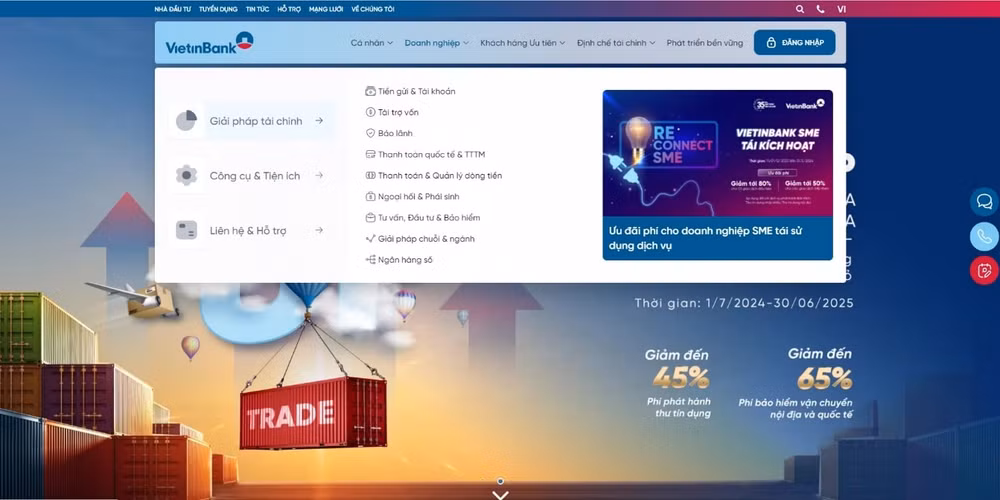Click arrow next to Giải pháp tài chính
This screenshot has width=1000, height=500.
(x=319, y=121)
